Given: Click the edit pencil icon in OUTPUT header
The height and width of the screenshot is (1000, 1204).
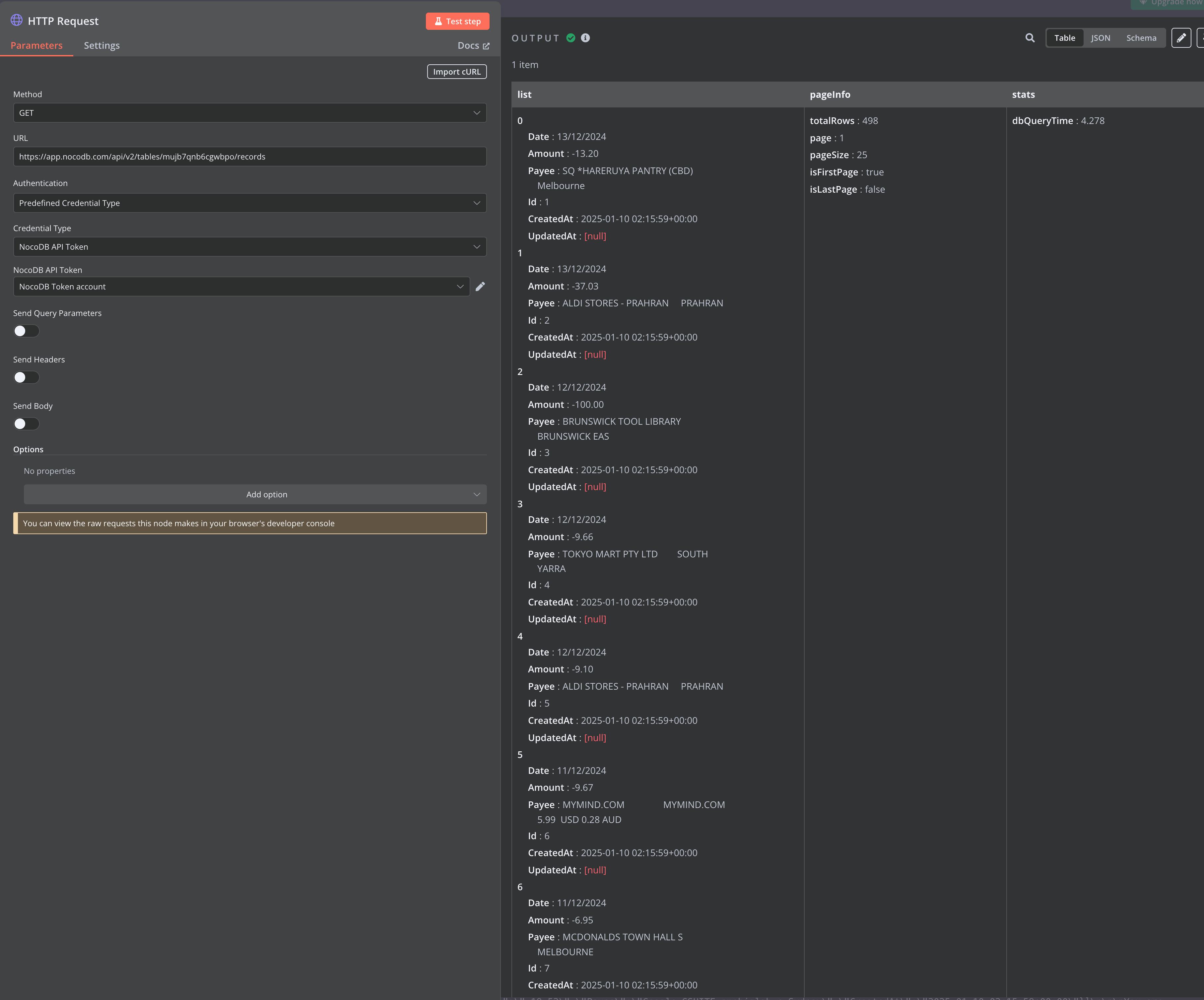Looking at the screenshot, I should click(1181, 38).
